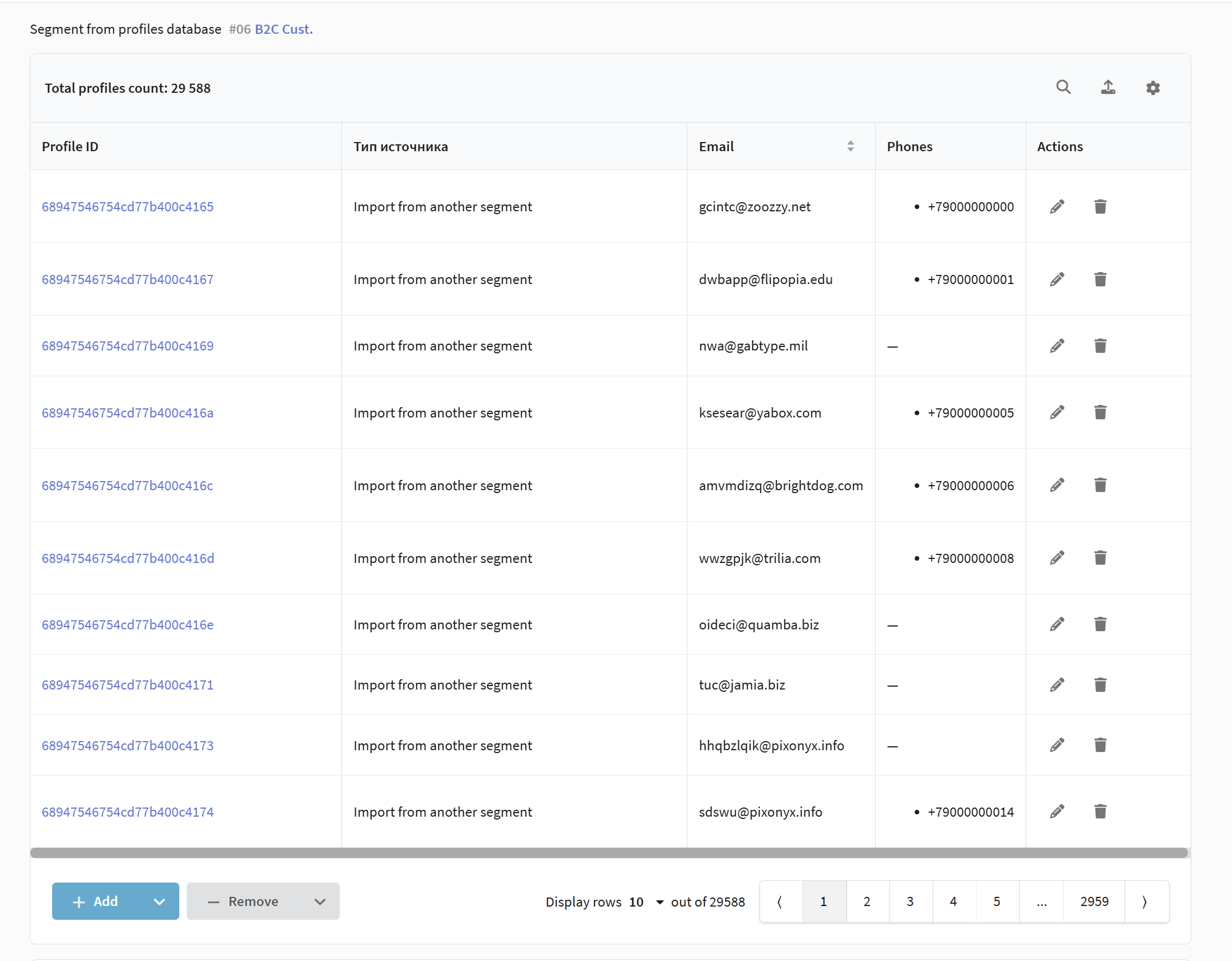
Task: Jump to last page 2959
Action: (x=1093, y=901)
